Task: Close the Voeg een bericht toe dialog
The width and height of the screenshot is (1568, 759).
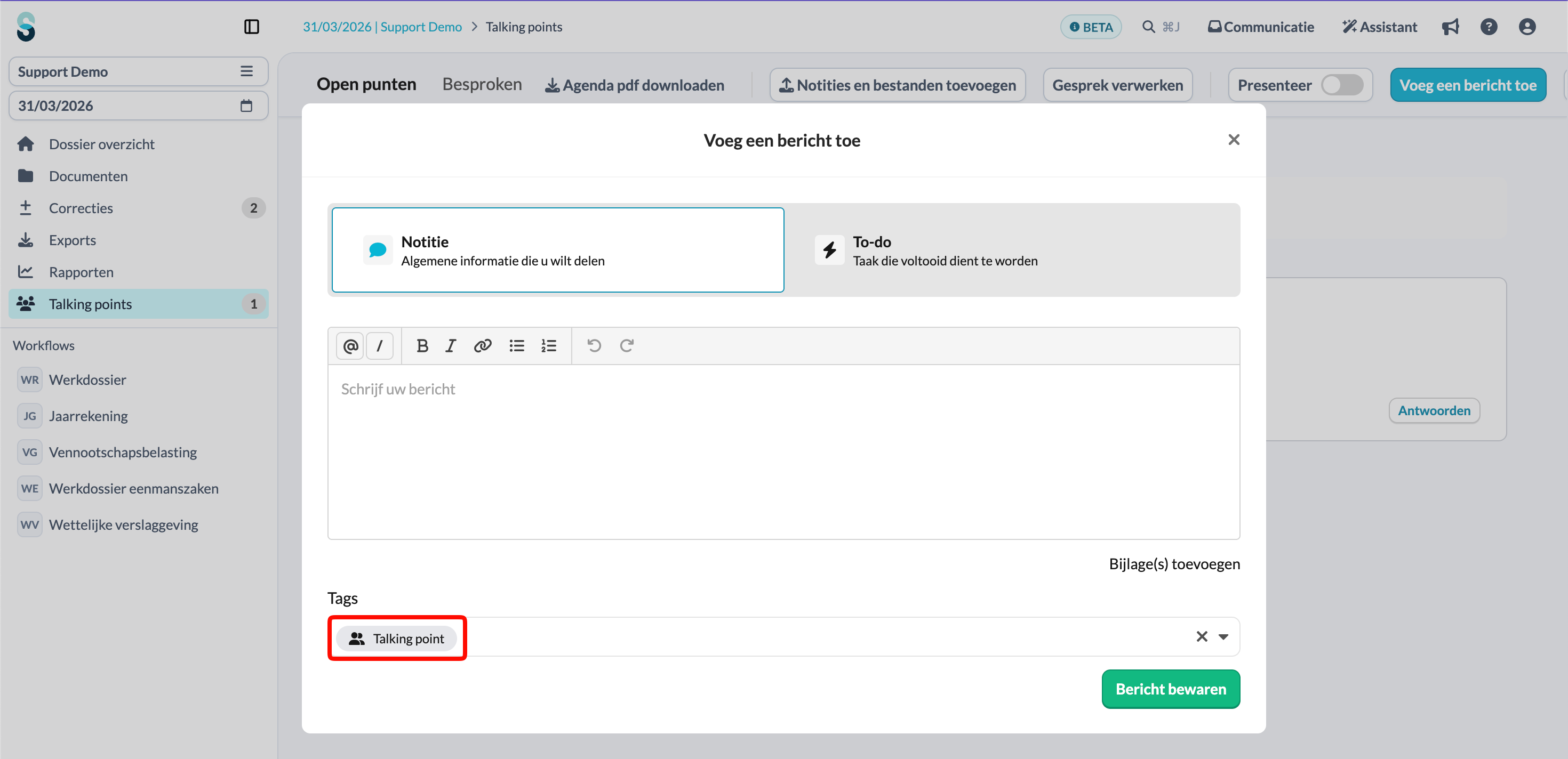Action: (1234, 140)
